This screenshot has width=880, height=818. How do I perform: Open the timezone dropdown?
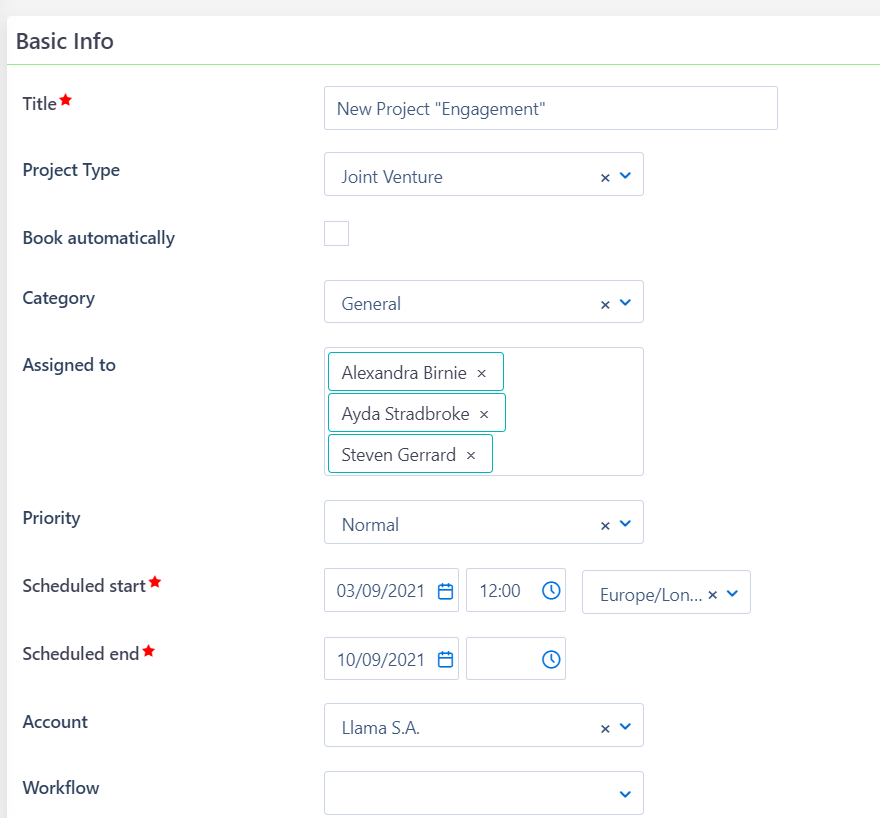(x=733, y=593)
